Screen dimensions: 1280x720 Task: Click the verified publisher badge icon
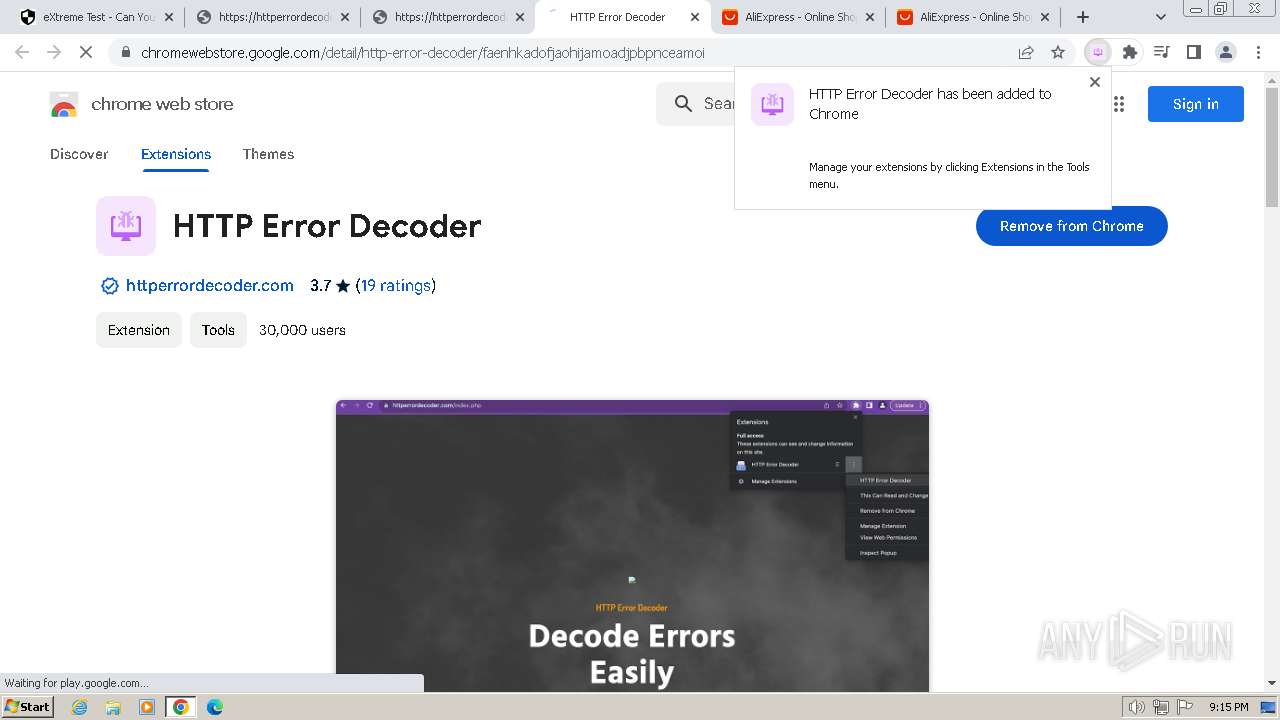tap(110, 286)
